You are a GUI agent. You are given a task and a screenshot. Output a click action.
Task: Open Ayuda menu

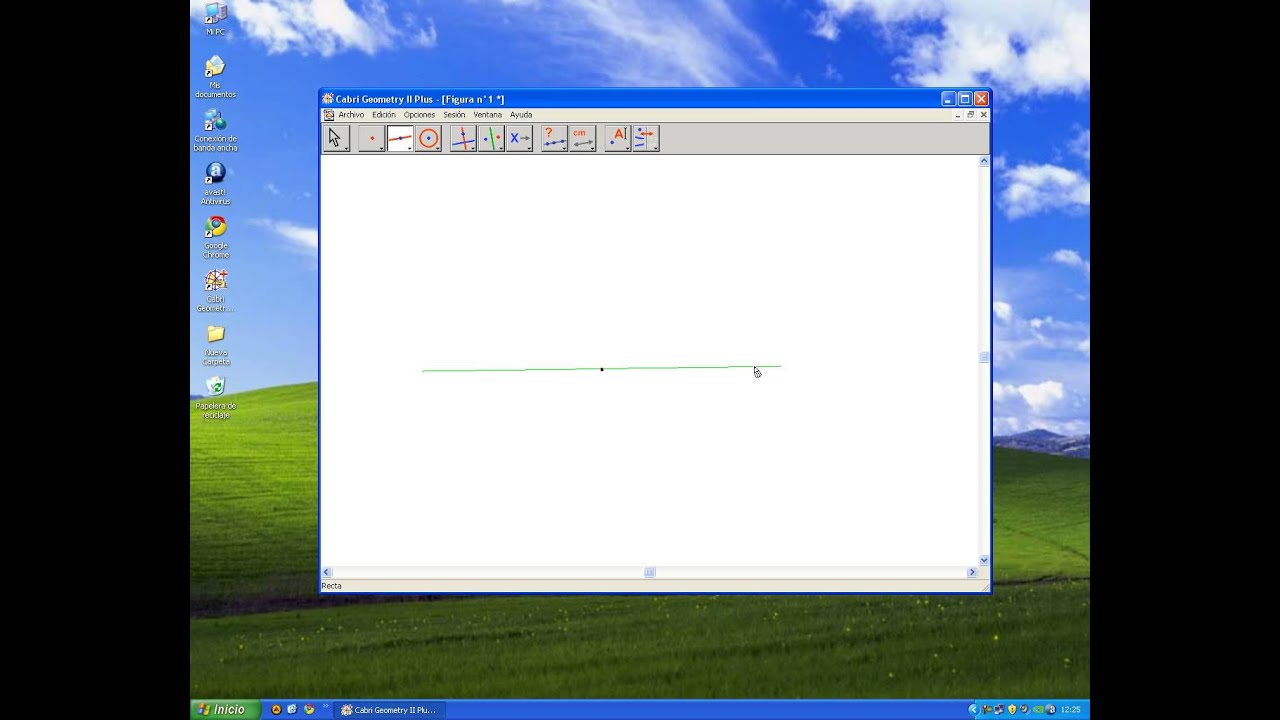pos(521,115)
